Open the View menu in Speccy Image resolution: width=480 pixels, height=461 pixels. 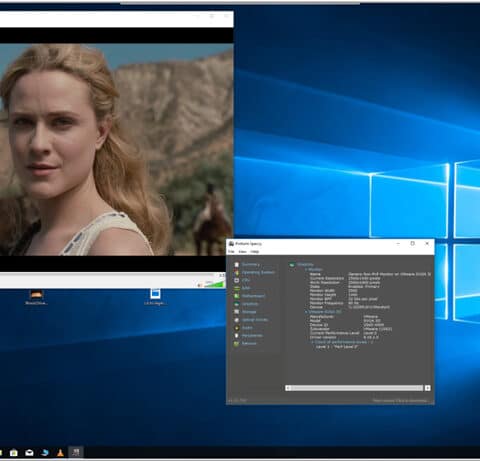tap(242, 252)
